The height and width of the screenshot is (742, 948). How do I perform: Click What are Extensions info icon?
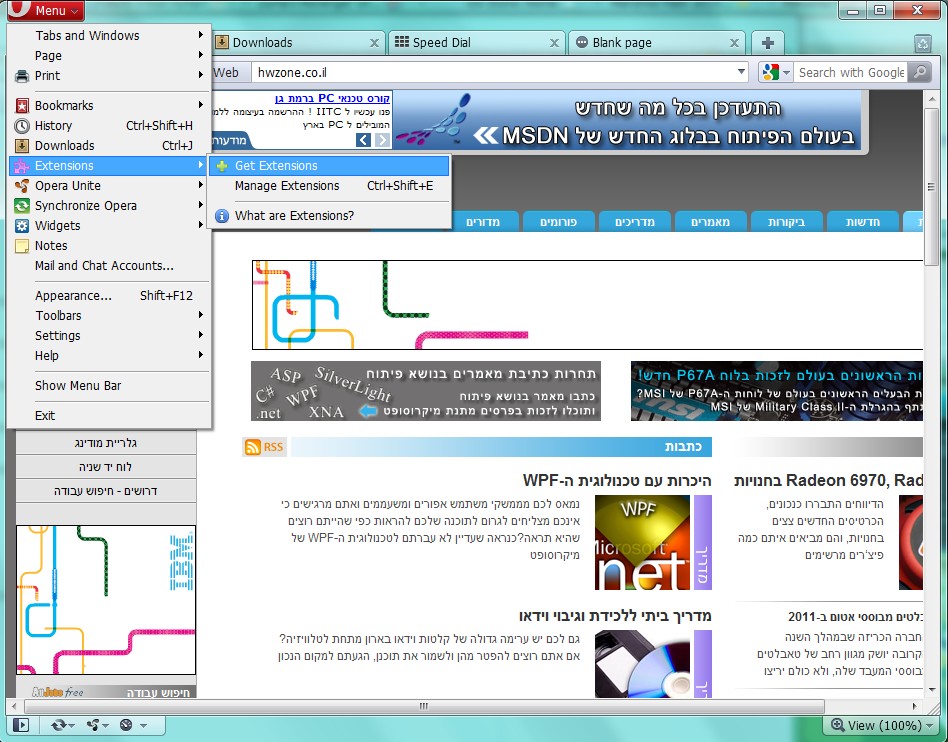coord(222,216)
